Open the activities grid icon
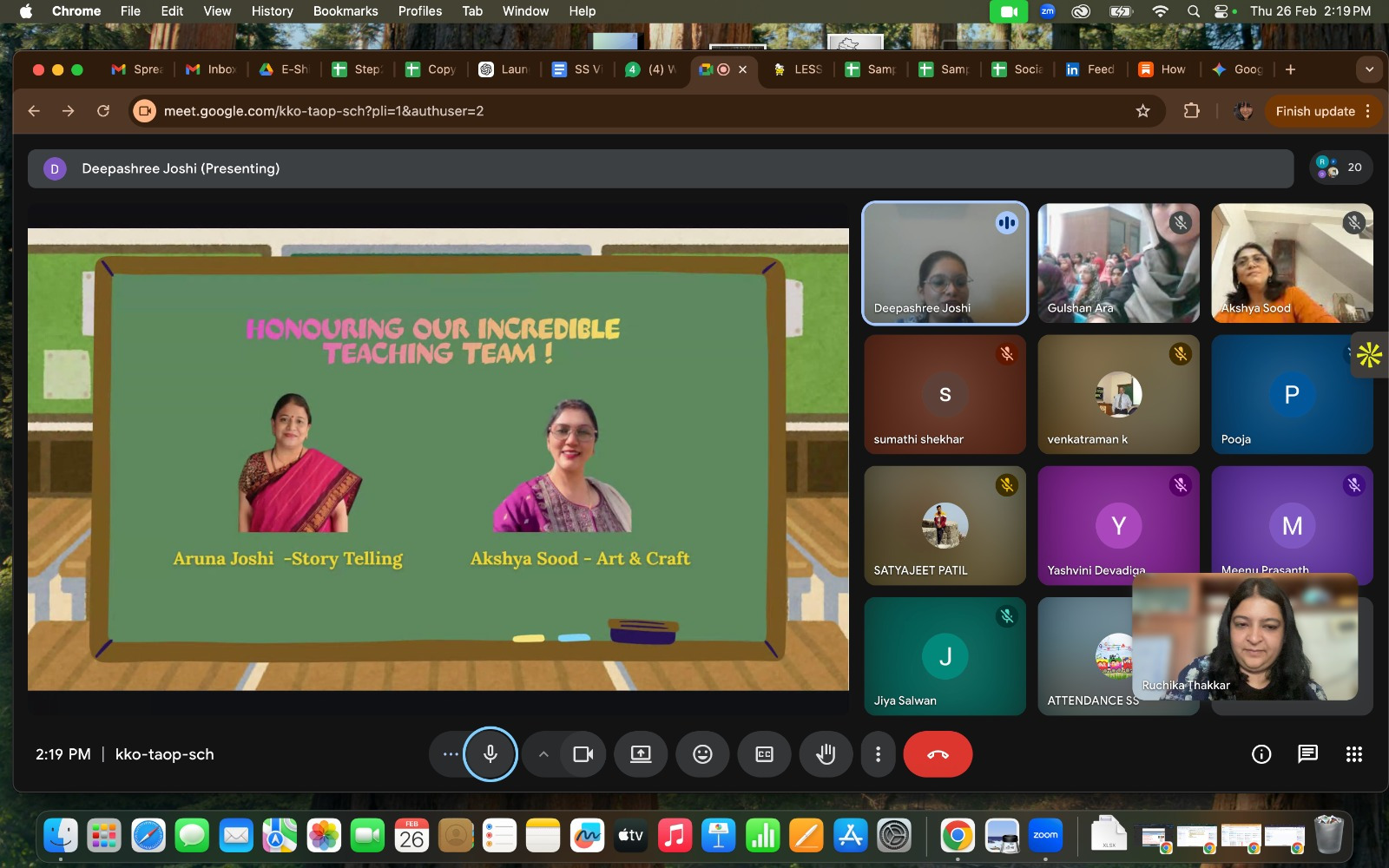Viewport: 1389px width, 868px height. click(1353, 754)
